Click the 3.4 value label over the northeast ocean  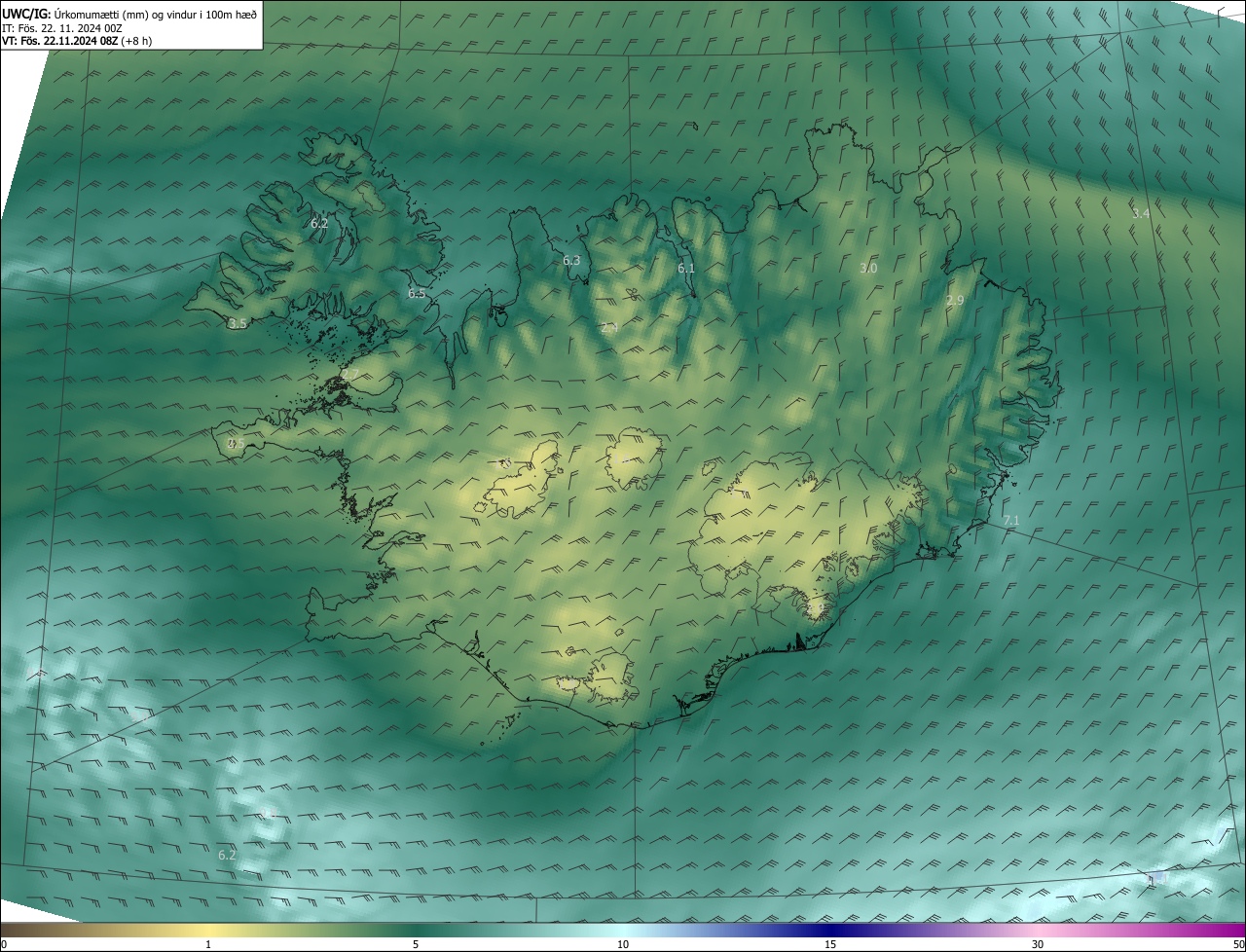point(1141,212)
